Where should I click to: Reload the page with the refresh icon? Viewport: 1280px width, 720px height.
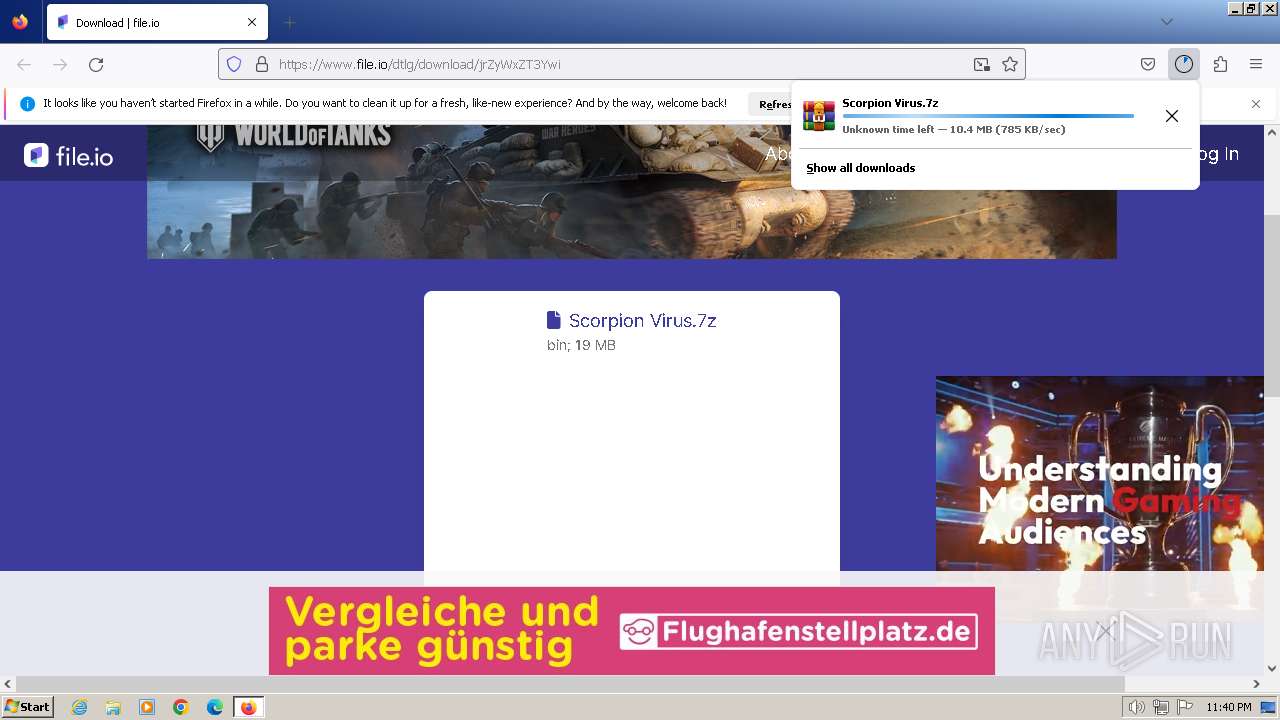[96, 65]
